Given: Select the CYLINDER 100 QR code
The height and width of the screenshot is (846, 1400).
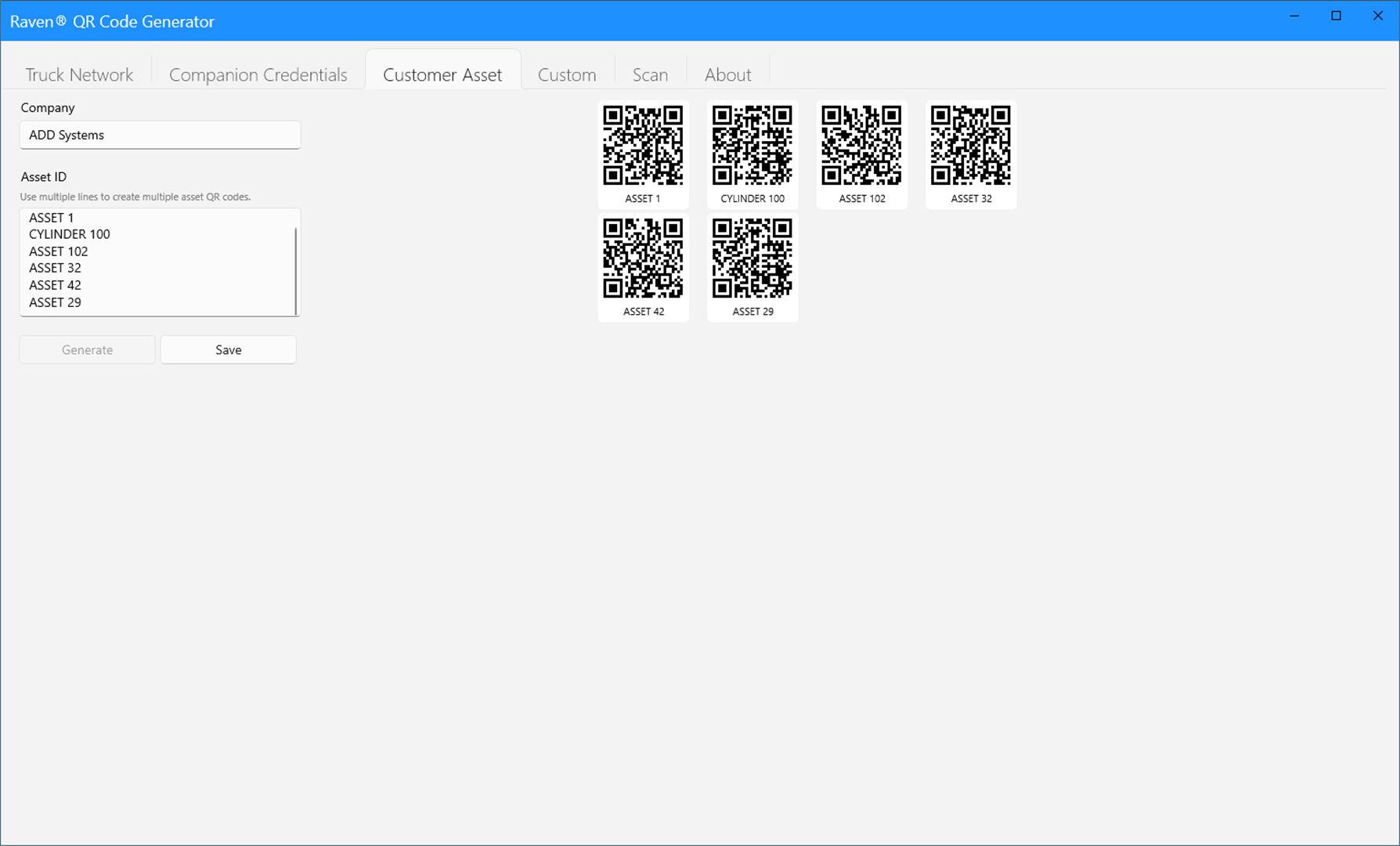Looking at the screenshot, I should coord(752,154).
